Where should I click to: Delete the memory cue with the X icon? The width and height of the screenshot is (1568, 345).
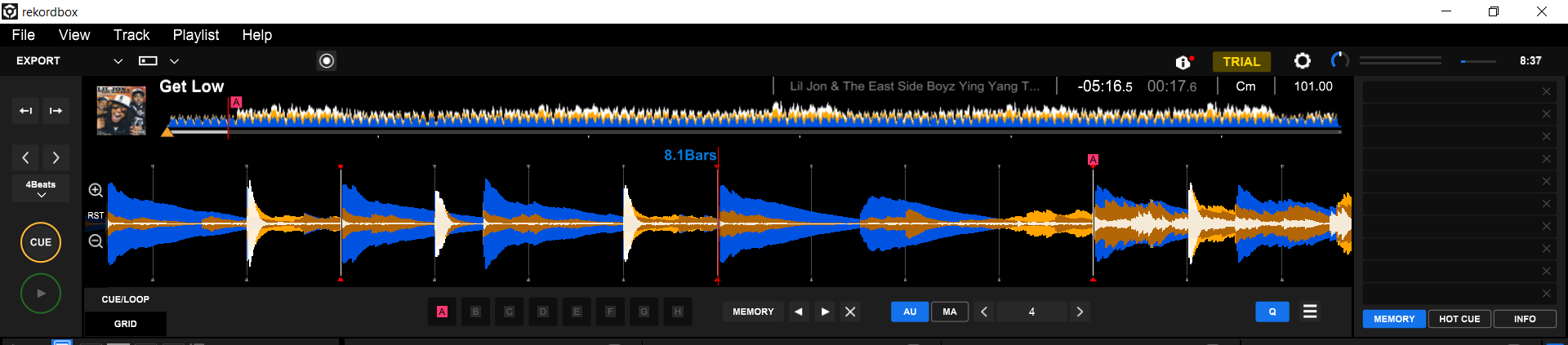click(850, 312)
